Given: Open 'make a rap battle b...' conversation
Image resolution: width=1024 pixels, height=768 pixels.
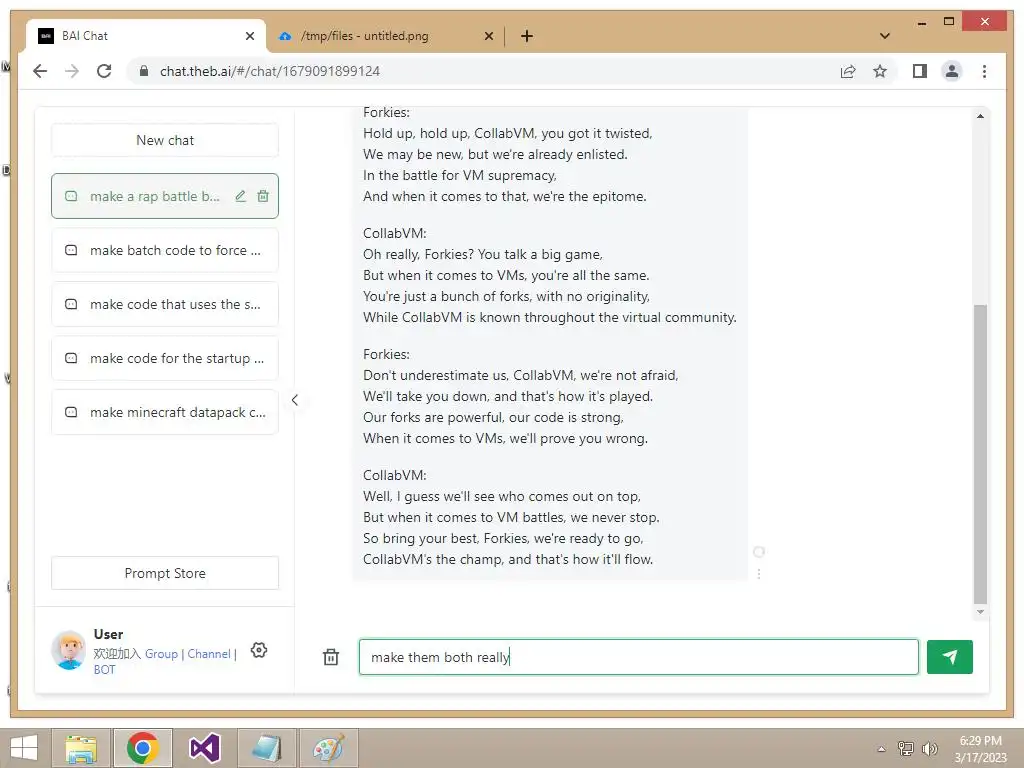Looking at the screenshot, I should pyautogui.click(x=165, y=196).
